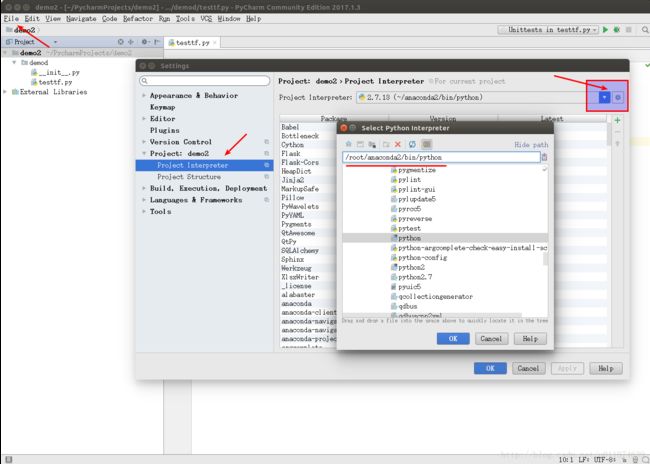The height and width of the screenshot is (464, 650).
Task: Click Collapse All icon in Project panel
Action: (131, 42)
